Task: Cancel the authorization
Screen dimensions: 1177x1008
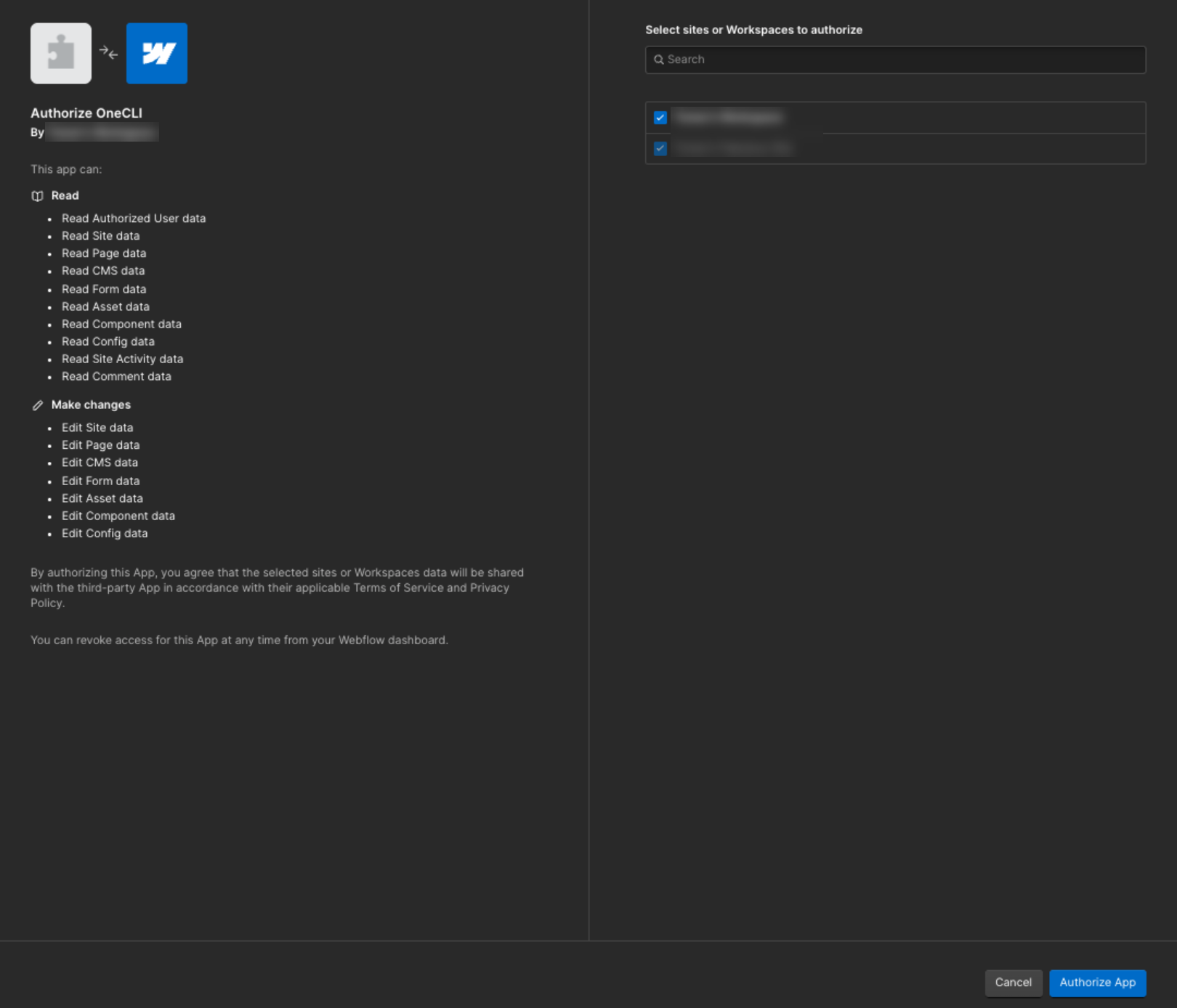Action: (1014, 983)
